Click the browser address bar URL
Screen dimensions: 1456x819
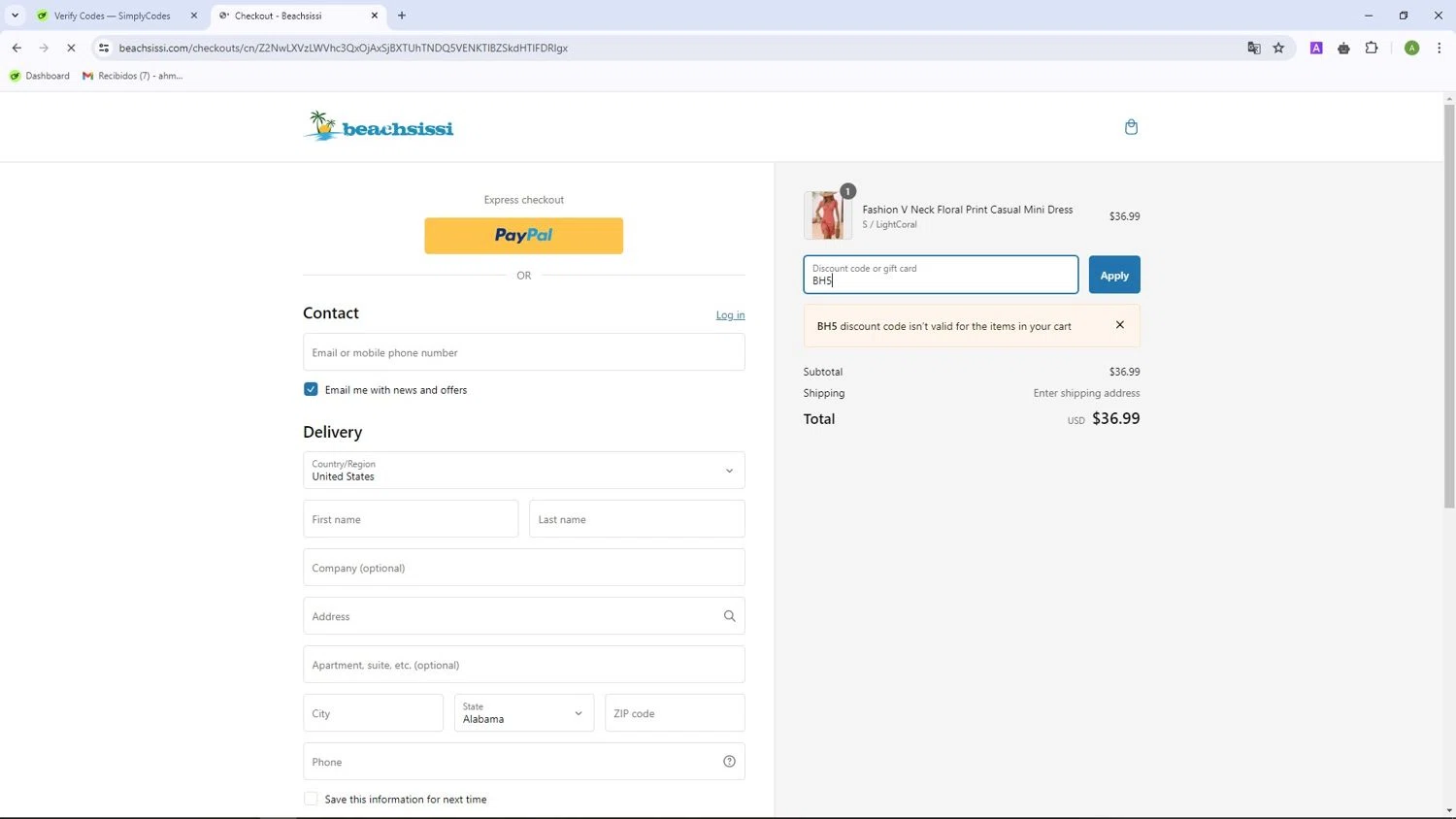[x=344, y=48]
